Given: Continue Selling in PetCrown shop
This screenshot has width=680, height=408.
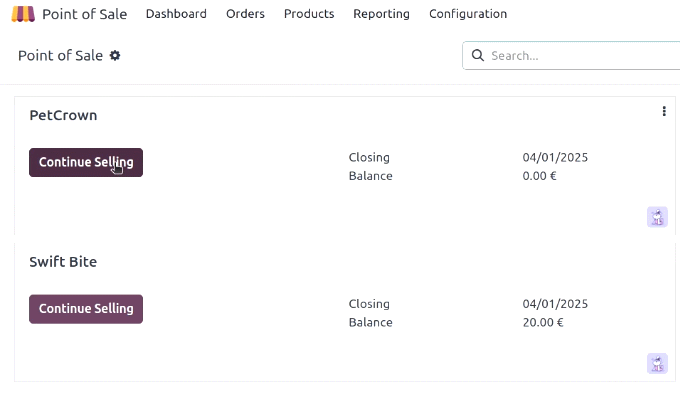Looking at the screenshot, I should click(86, 163).
